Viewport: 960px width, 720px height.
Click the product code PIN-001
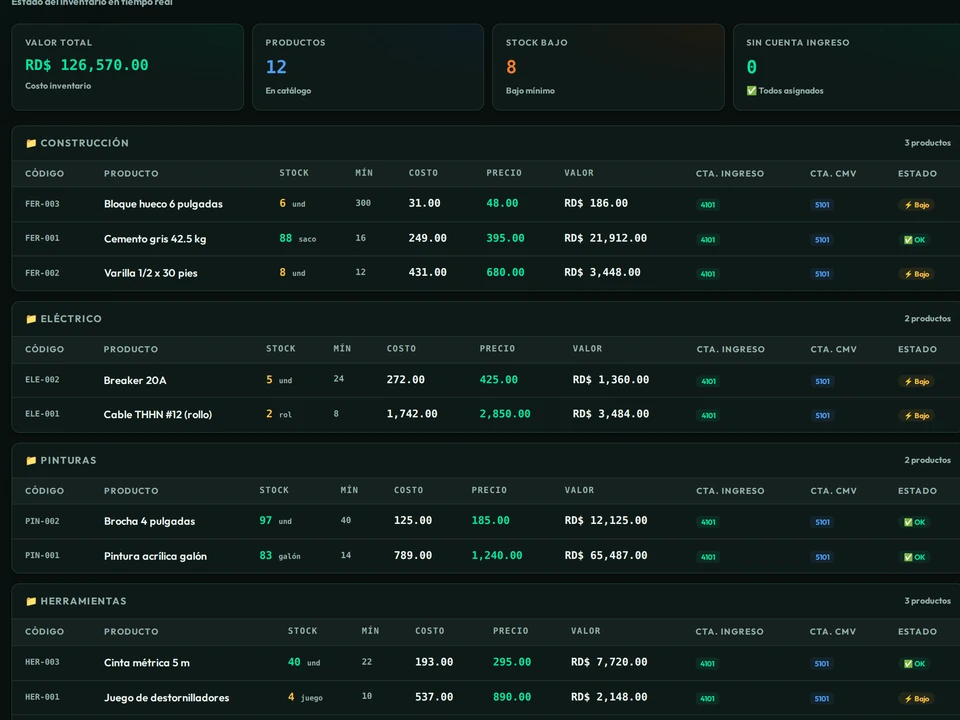[x=42, y=555]
